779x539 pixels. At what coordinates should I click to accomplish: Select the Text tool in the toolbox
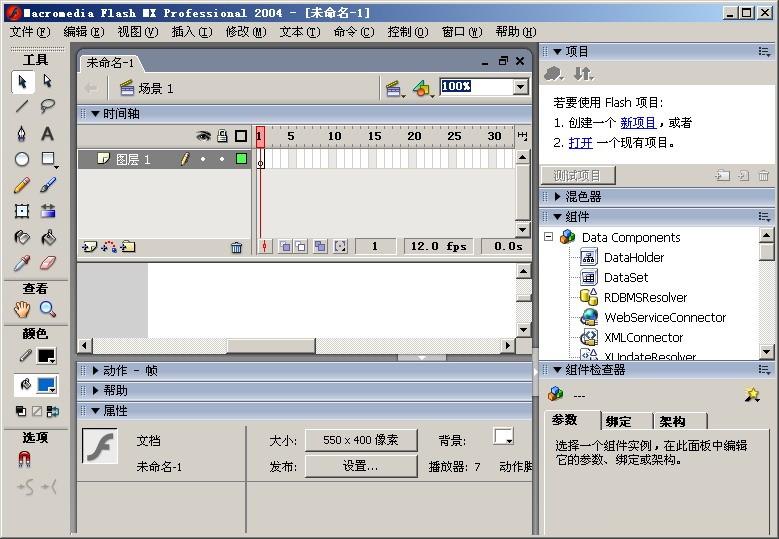click(47, 134)
